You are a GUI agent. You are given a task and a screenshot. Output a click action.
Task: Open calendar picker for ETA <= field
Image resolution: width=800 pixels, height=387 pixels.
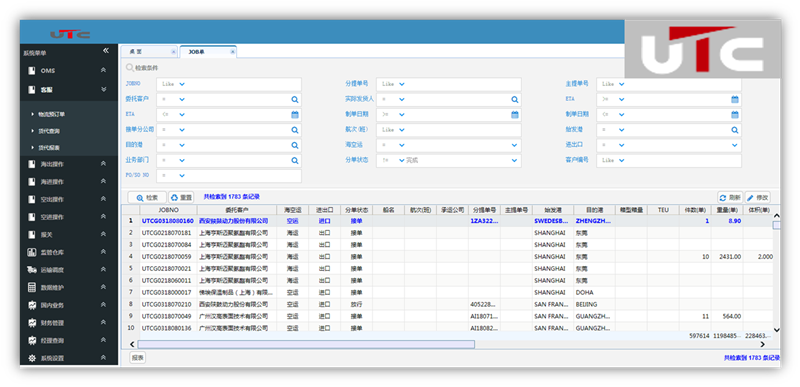pyautogui.click(x=295, y=115)
